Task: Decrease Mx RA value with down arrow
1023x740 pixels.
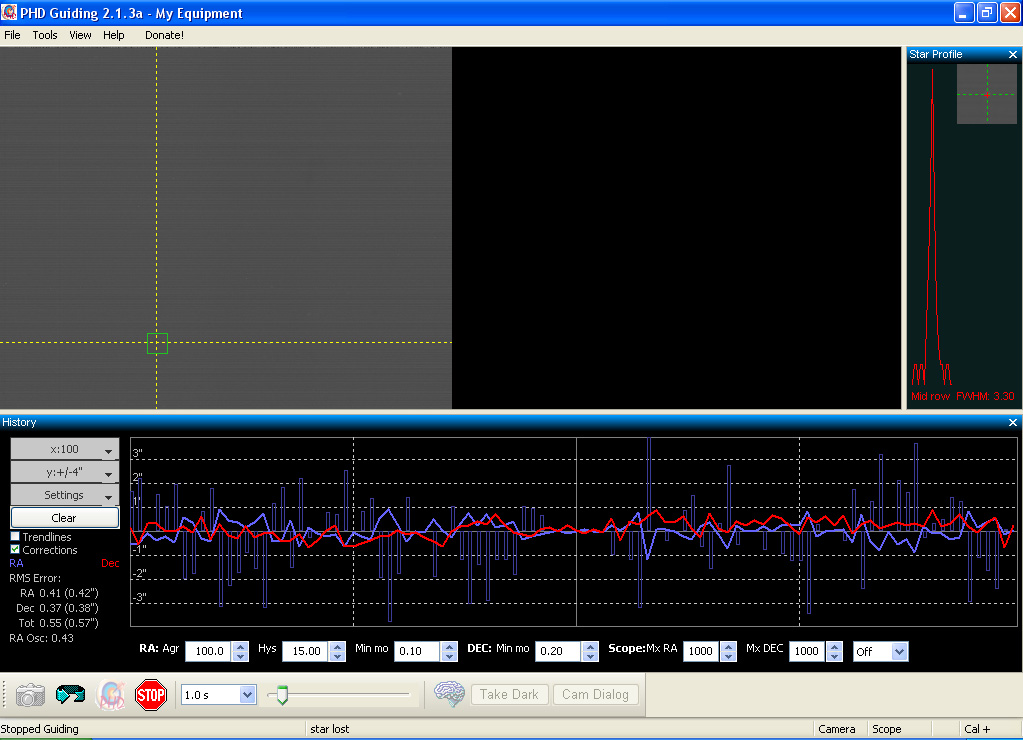Action: pyautogui.click(x=729, y=656)
